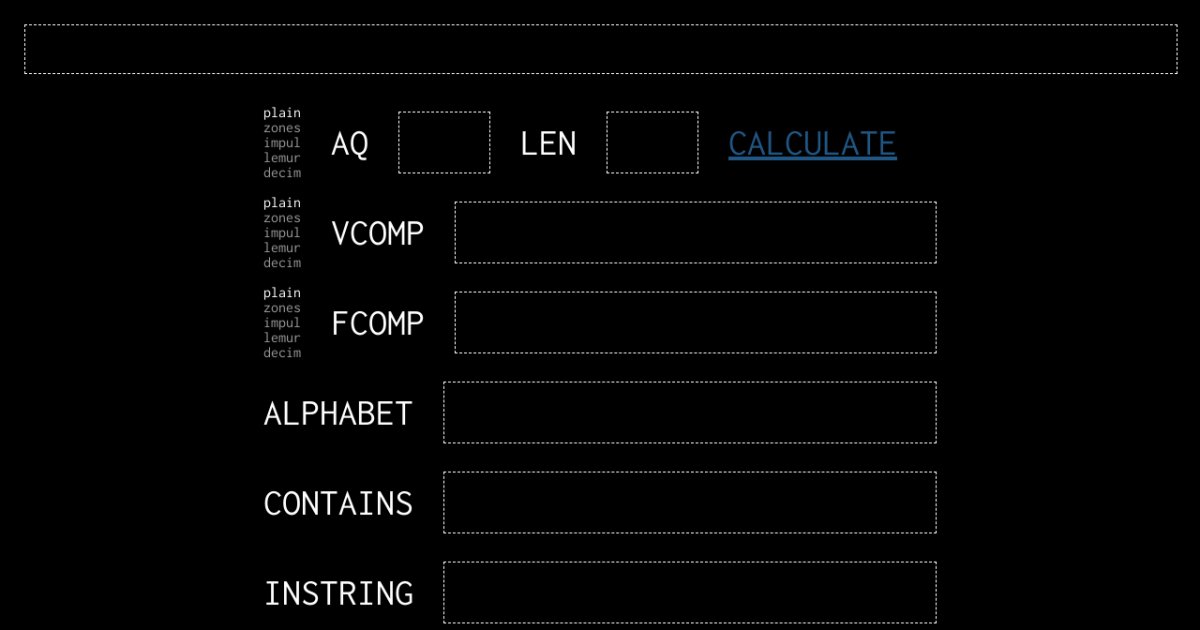Choose "decim" mode for the AQ row
This screenshot has height=630, width=1200.
point(281,173)
